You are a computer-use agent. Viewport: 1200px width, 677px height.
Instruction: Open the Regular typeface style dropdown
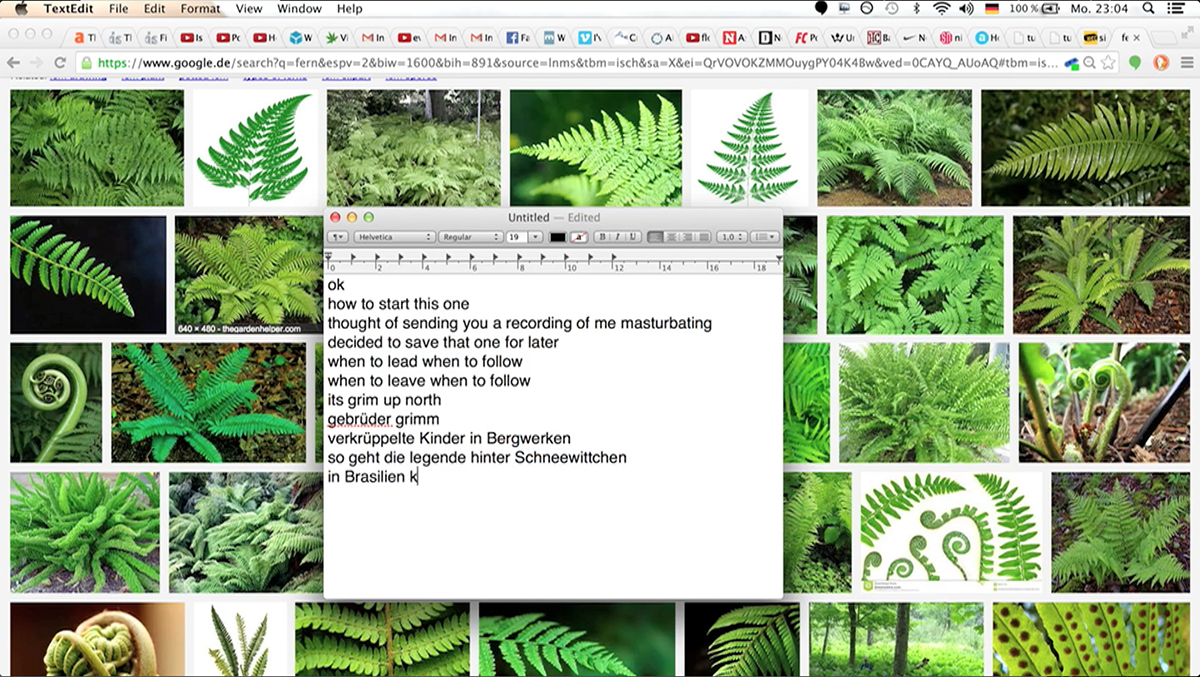[470, 237]
